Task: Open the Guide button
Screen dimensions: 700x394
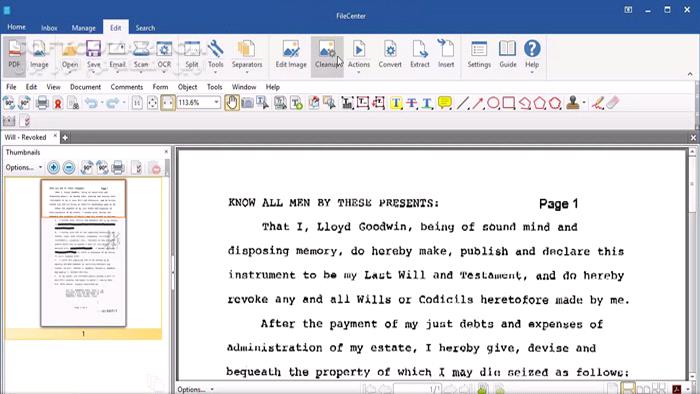Action: [x=508, y=54]
